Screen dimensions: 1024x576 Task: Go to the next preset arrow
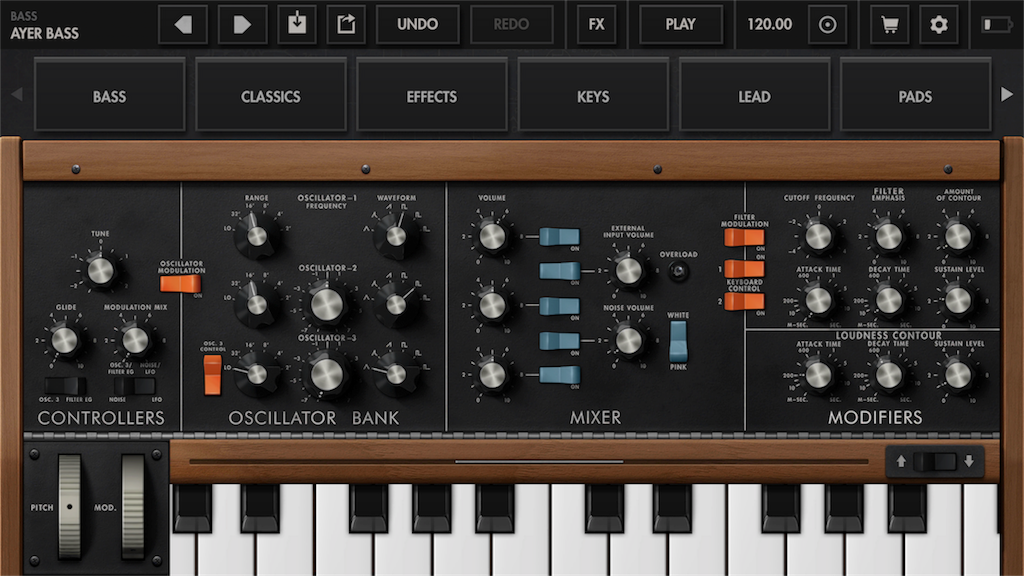[x=242, y=25]
